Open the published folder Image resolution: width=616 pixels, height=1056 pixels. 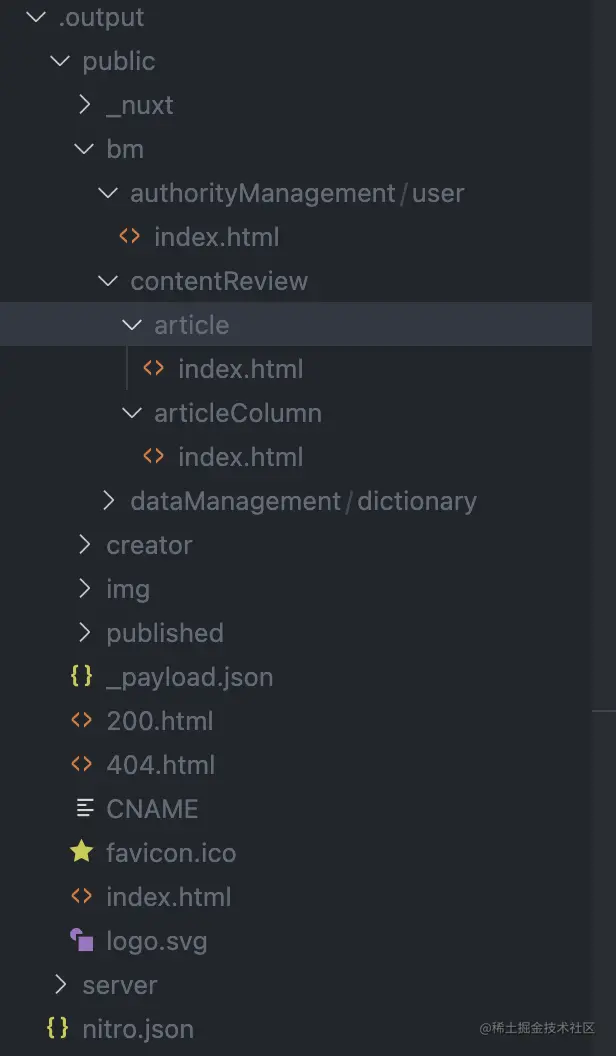coord(165,632)
